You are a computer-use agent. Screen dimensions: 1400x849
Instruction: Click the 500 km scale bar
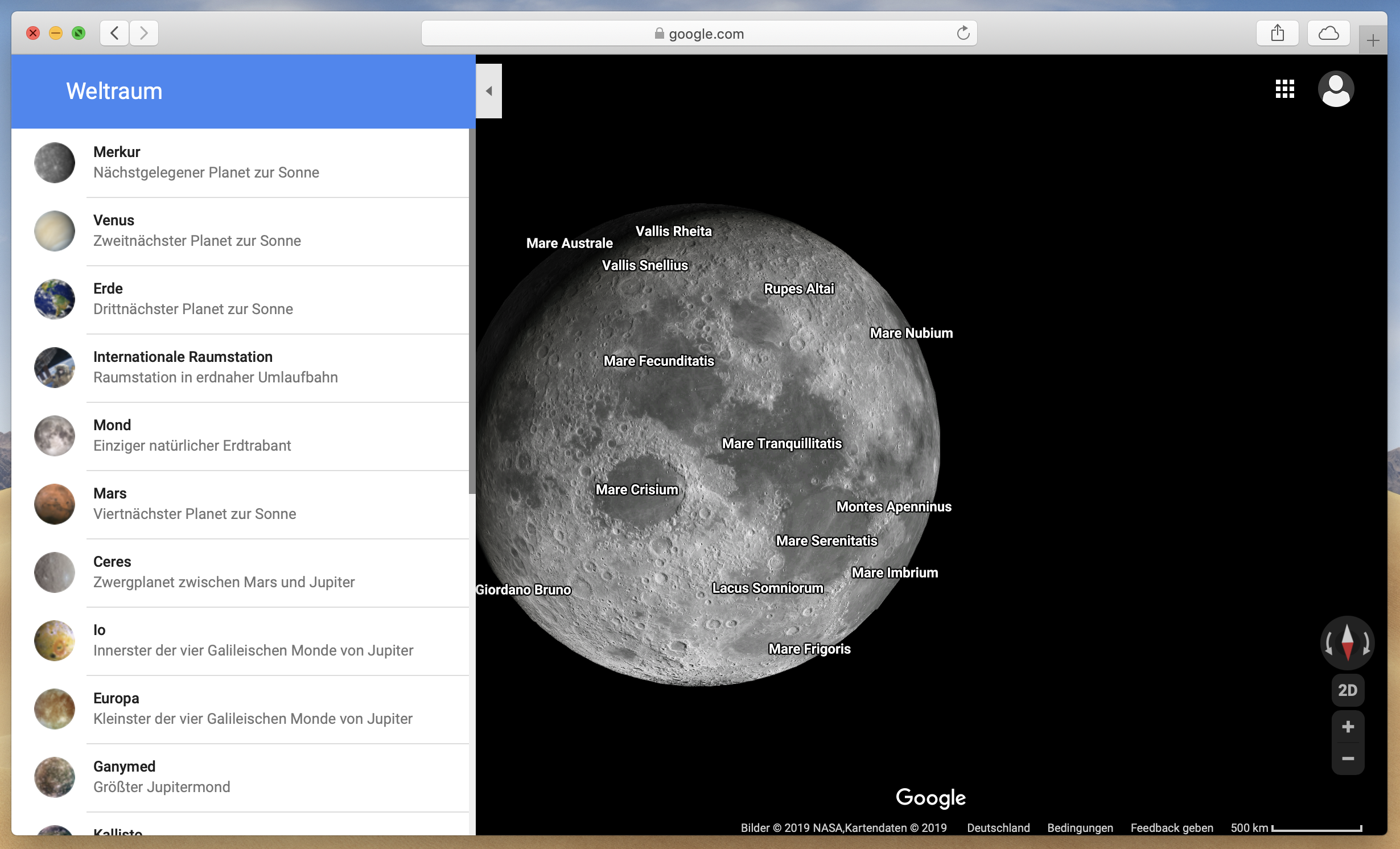pos(1296,827)
